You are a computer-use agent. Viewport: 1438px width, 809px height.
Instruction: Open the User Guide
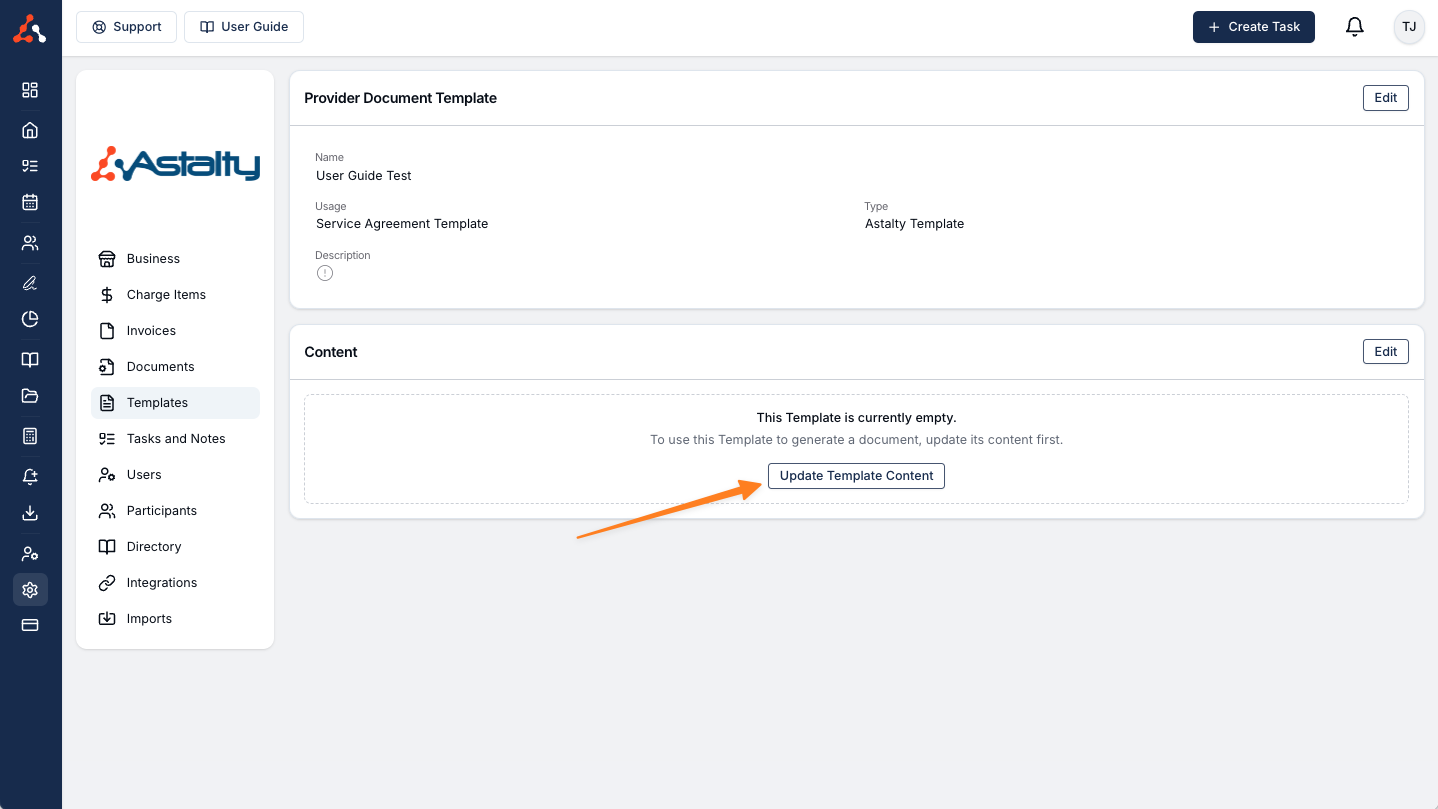(244, 27)
